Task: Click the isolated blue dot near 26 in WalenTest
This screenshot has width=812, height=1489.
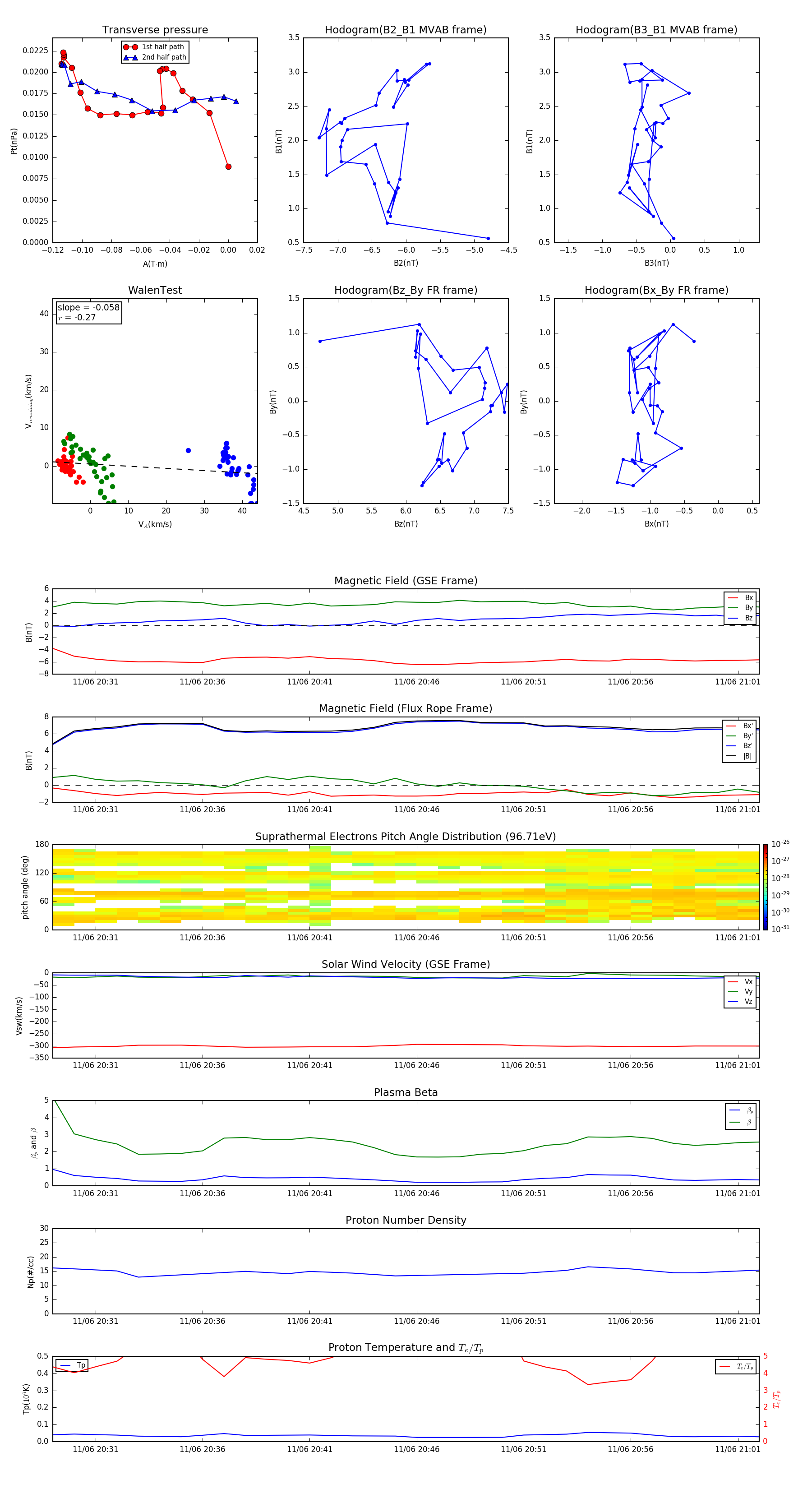Action: 188,450
